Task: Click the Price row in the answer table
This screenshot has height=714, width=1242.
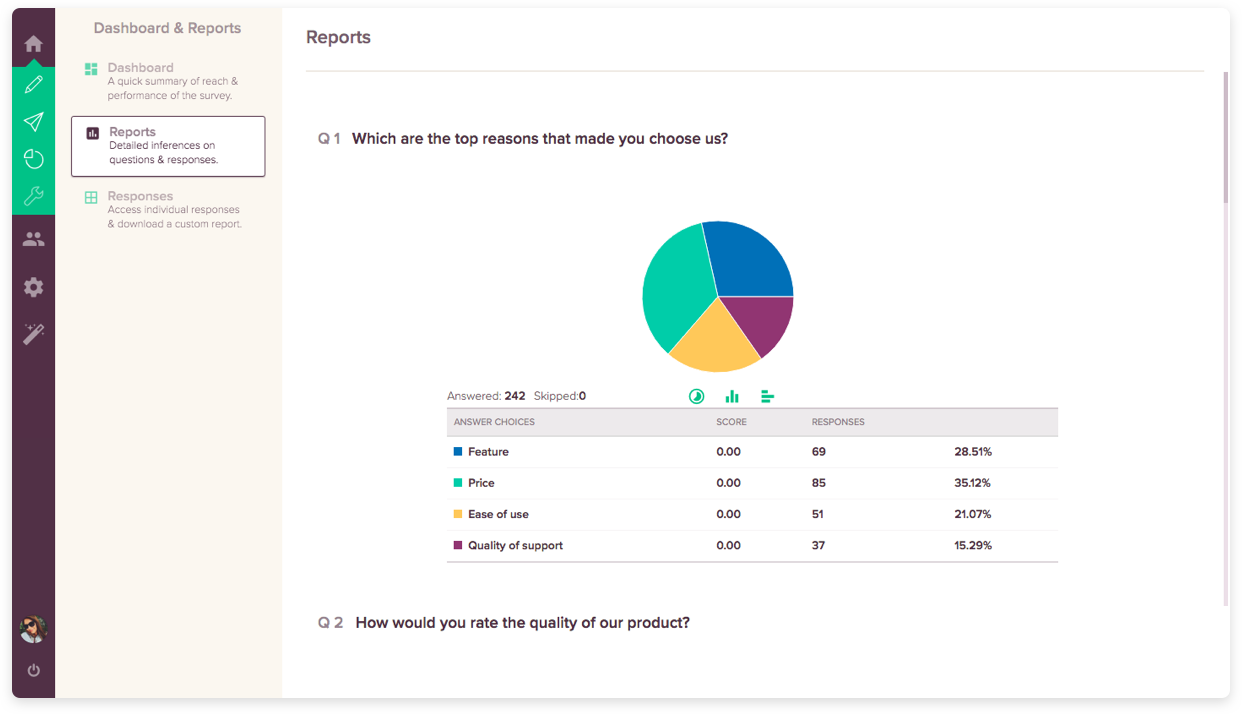Action: pyautogui.click(x=480, y=482)
